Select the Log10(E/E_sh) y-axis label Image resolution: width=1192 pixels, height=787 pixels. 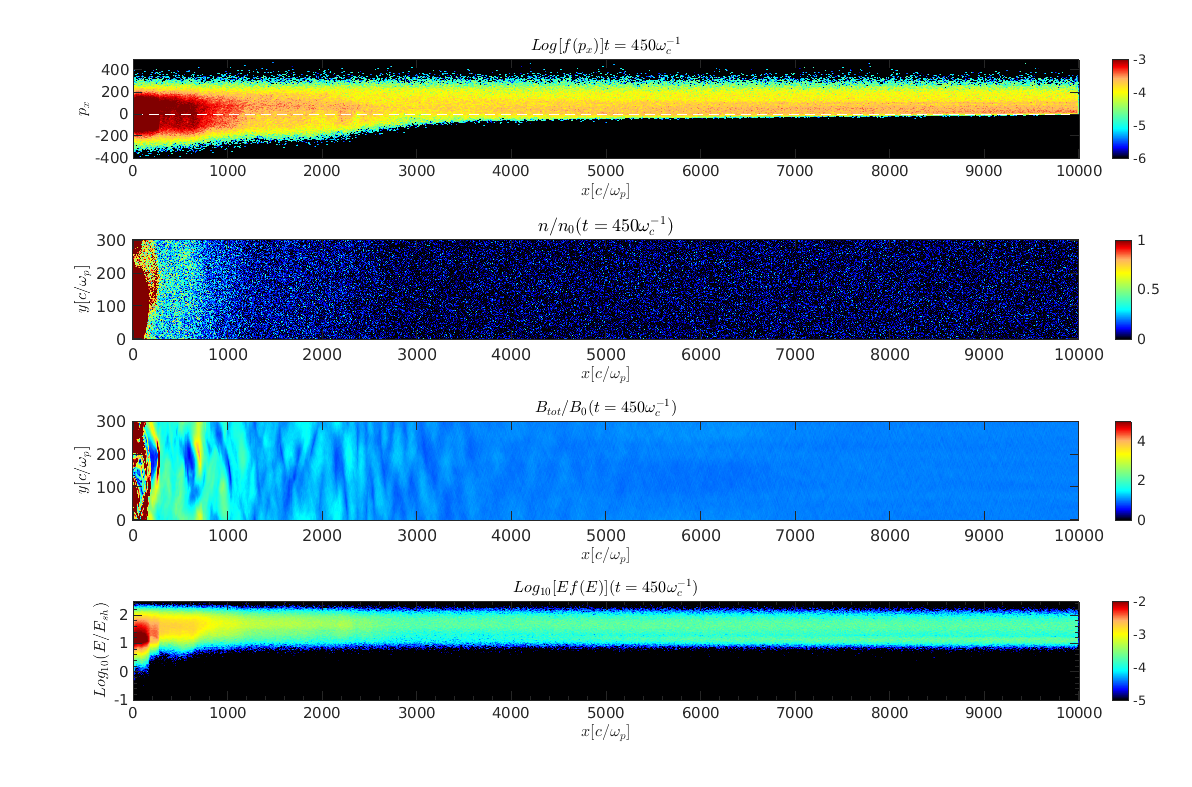tap(100, 650)
